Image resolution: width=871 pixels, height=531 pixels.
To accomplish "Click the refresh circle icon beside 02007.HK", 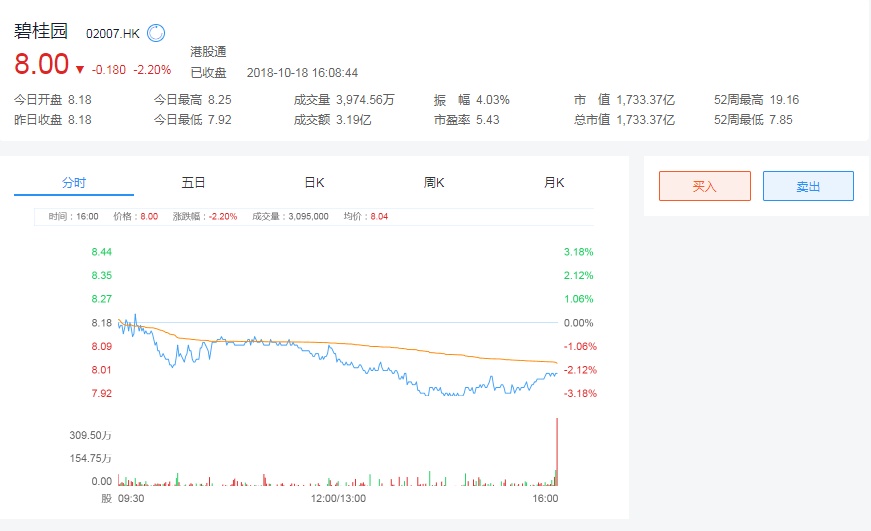I will coord(156,33).
